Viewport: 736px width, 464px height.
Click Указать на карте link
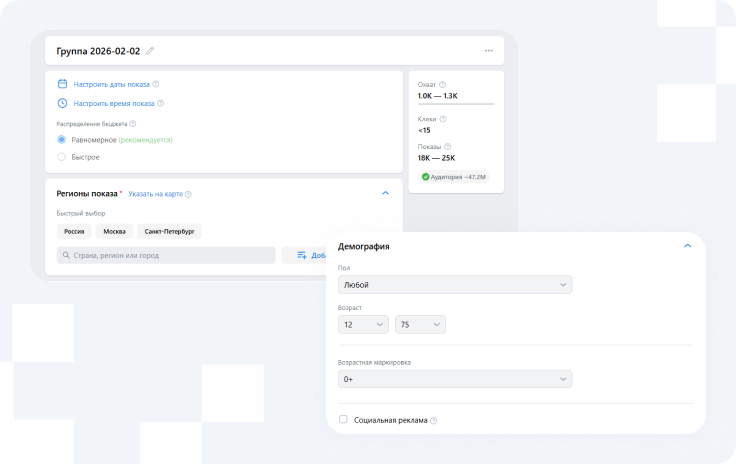pos(155,194)
